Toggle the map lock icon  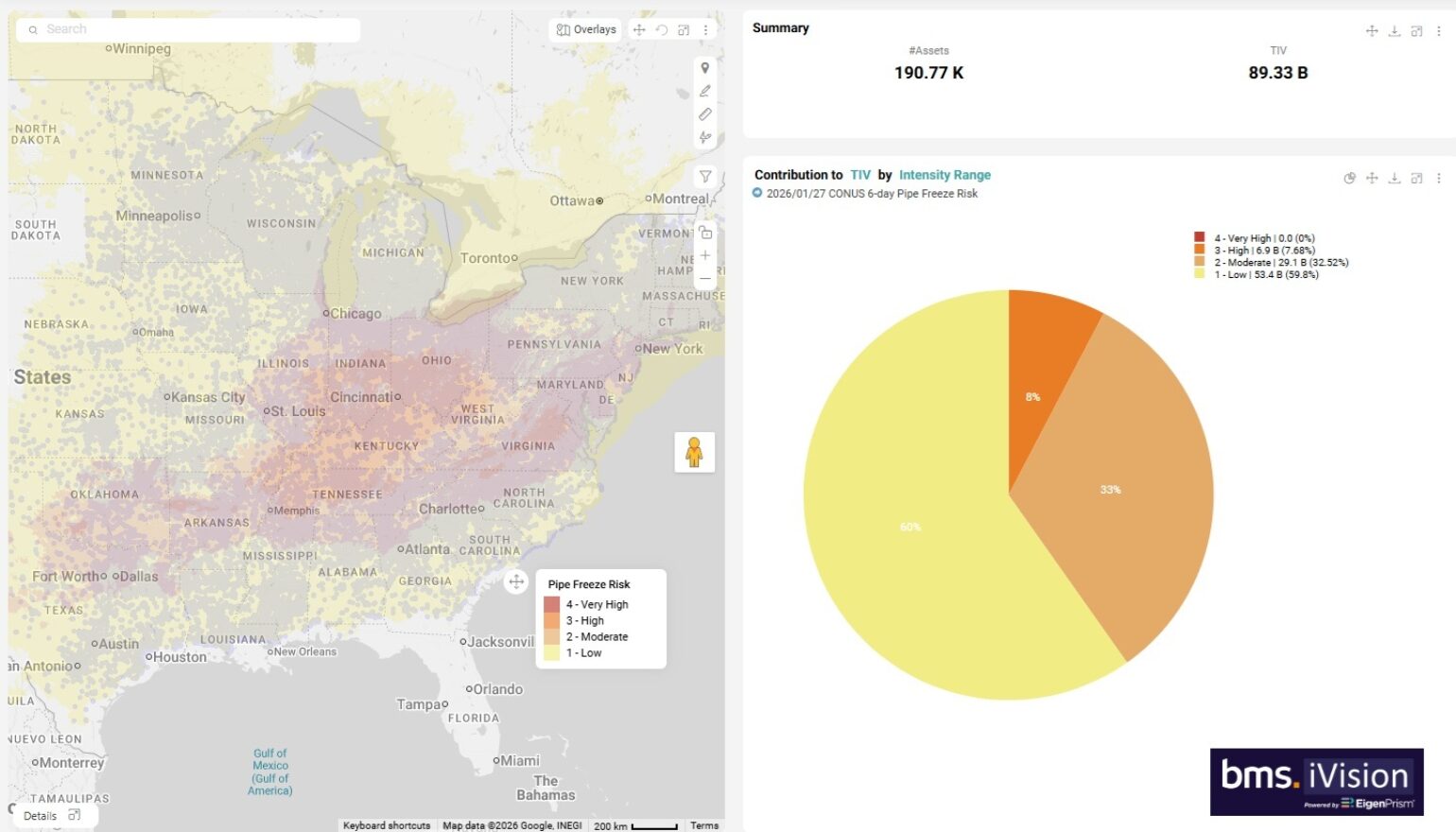(x=705, y=233)
